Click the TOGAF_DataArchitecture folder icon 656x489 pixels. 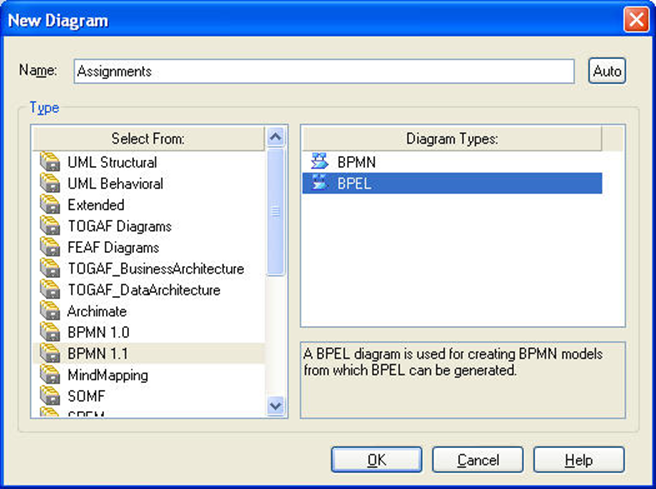(50, 290)
